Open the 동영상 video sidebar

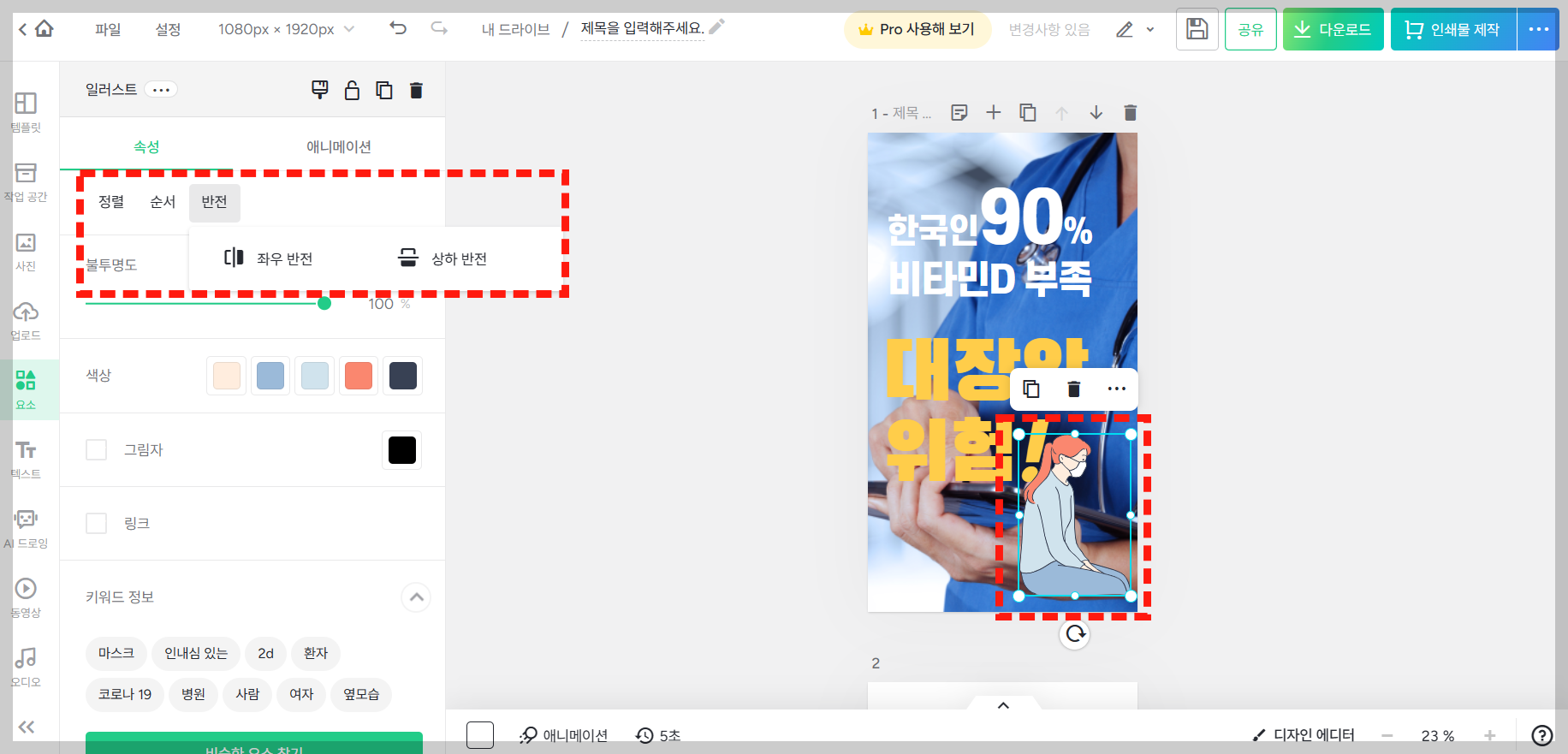point(26,597)
